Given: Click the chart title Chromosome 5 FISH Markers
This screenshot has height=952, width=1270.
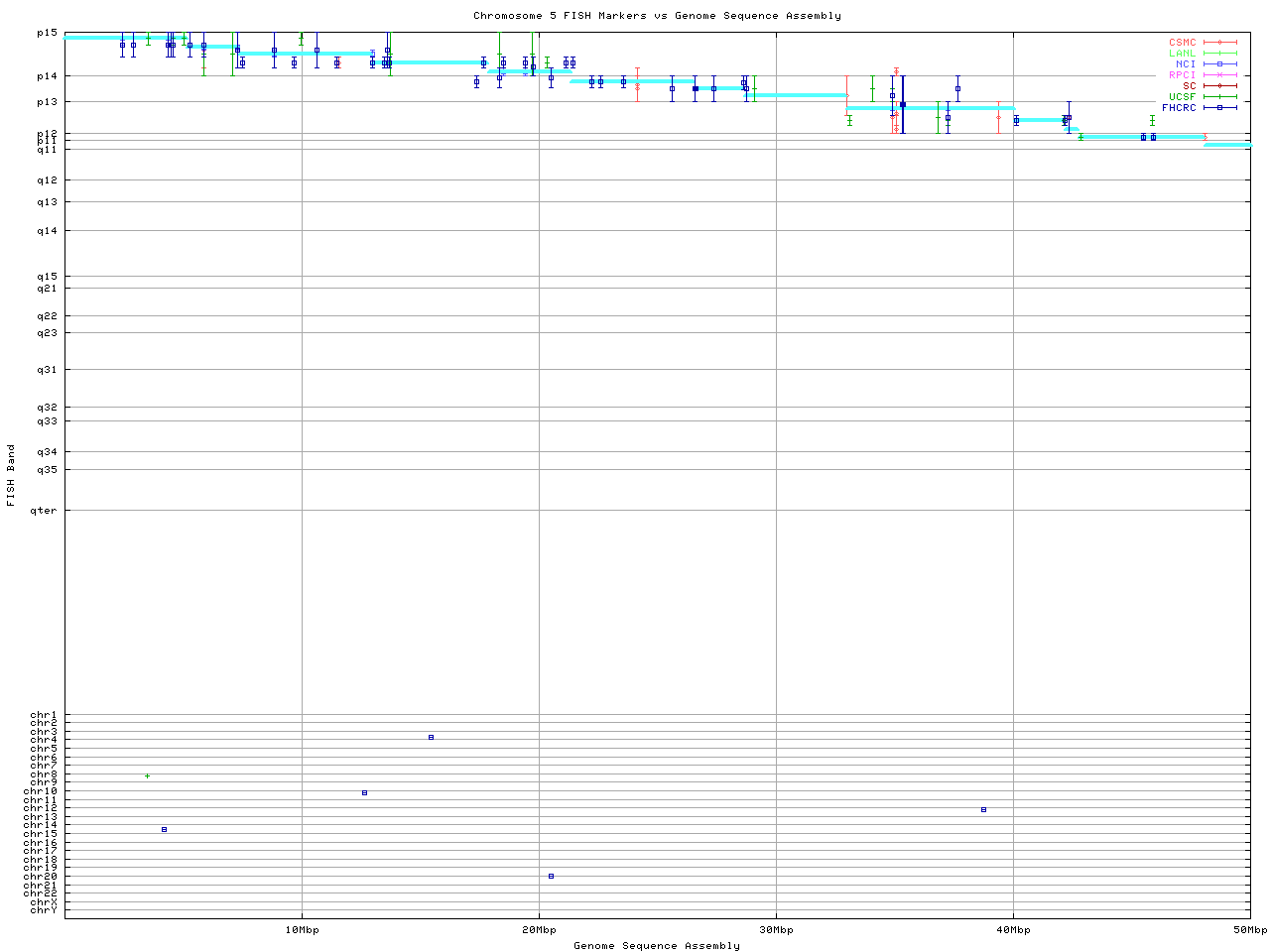Looking at the screenshot, I should coord(657,16).
